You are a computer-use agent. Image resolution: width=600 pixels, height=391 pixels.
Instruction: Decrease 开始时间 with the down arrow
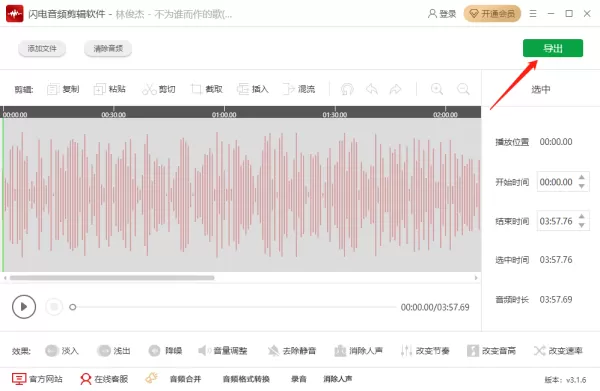[x=582, y=186]
